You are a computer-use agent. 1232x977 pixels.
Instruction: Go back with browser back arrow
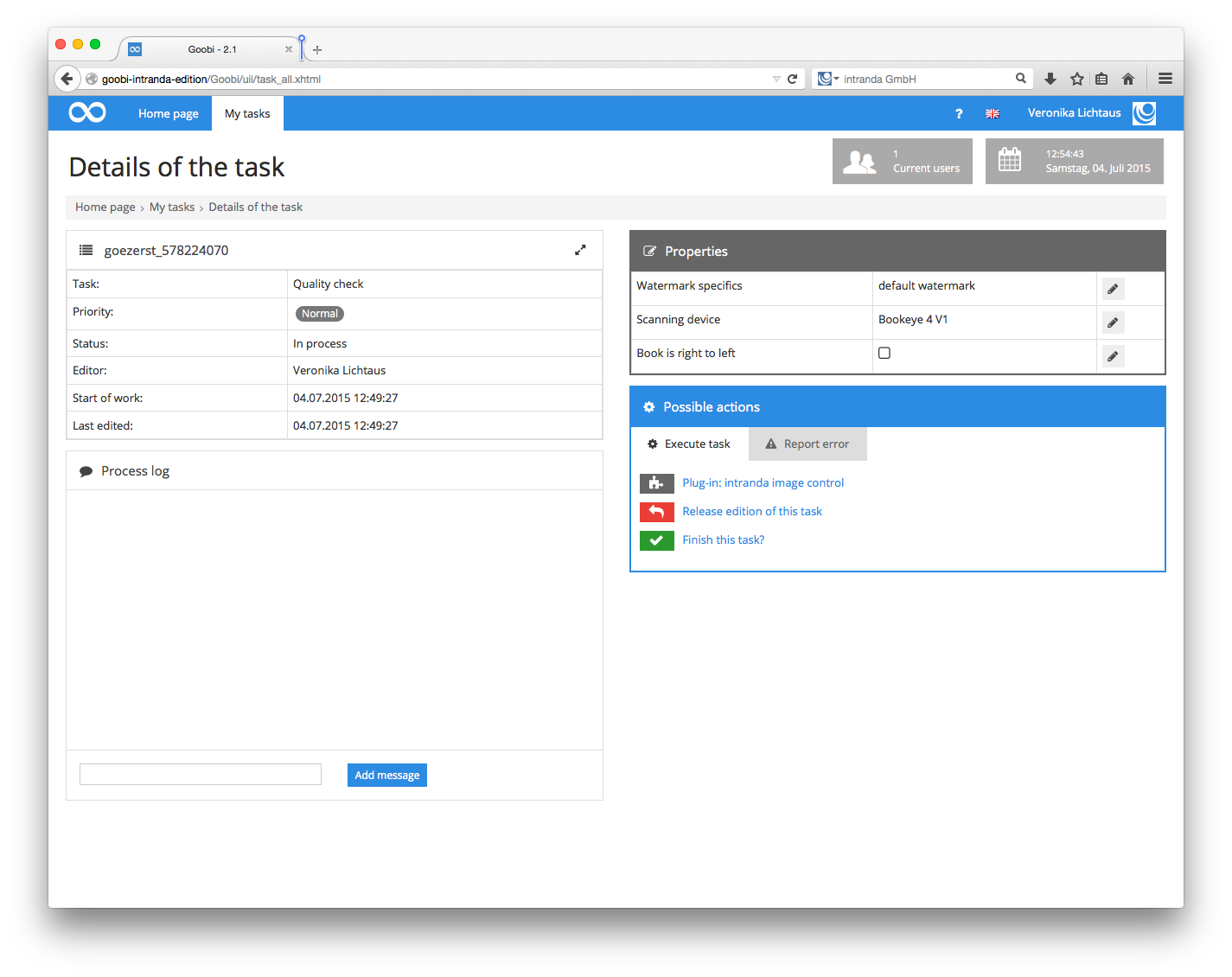67,79
